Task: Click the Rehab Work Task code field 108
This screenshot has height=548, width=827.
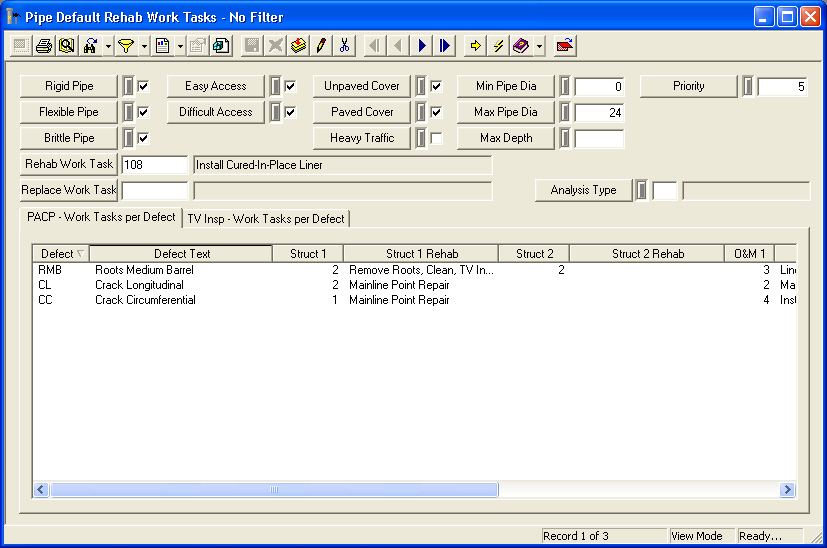Action: [155, 165]
